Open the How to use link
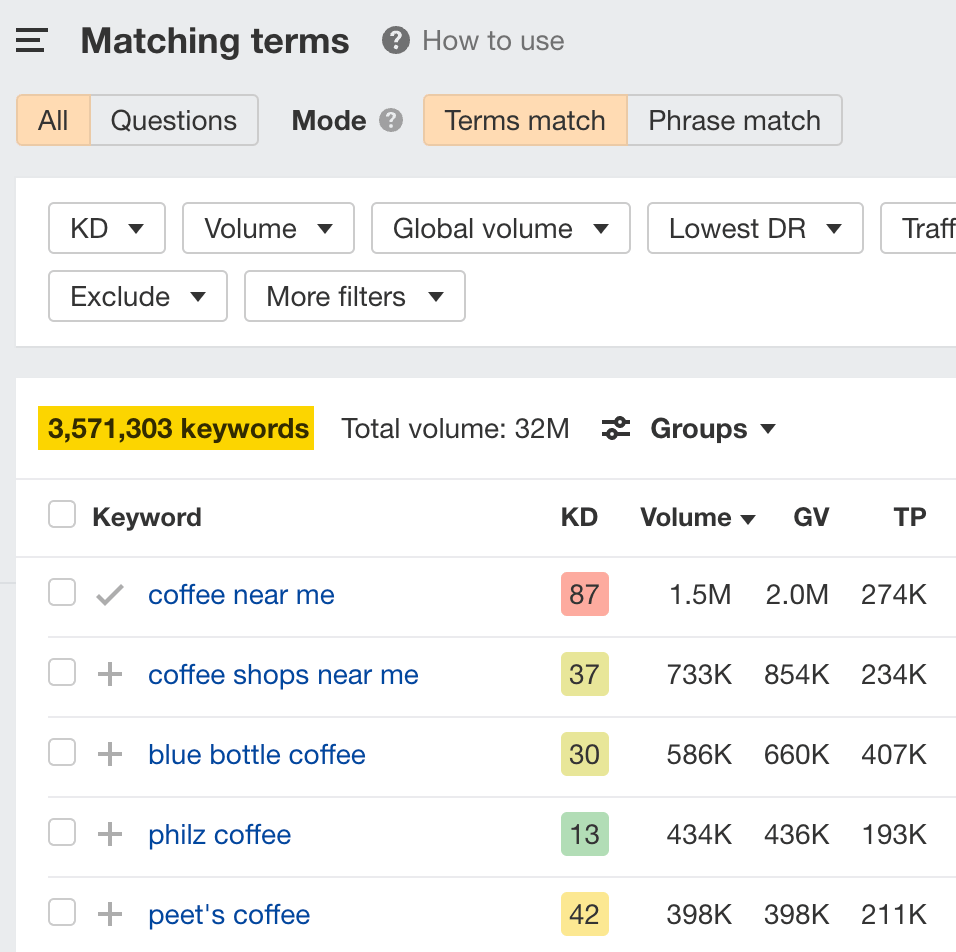The height and width of the screenshot is (952, 956). [x=493, y=41]
